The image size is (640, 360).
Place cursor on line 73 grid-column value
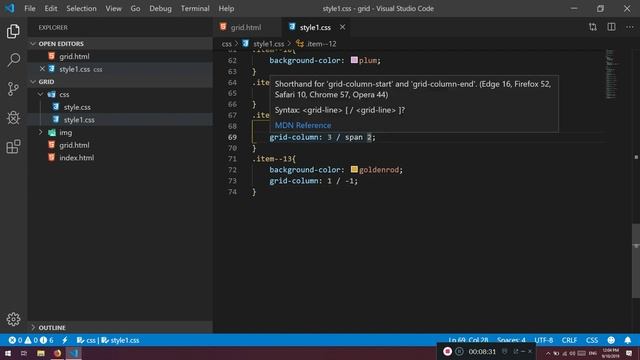342,180
